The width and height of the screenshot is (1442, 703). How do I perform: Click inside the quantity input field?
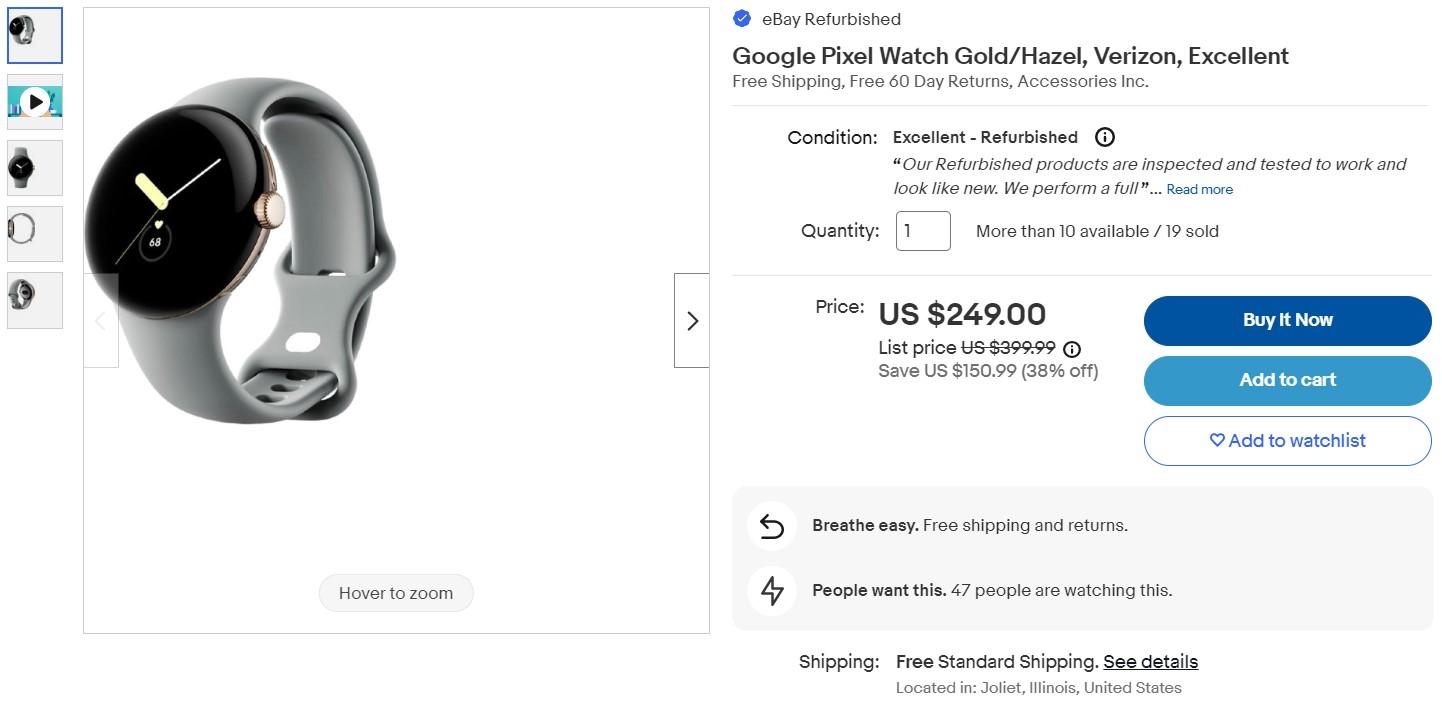[x=922, y=230]
